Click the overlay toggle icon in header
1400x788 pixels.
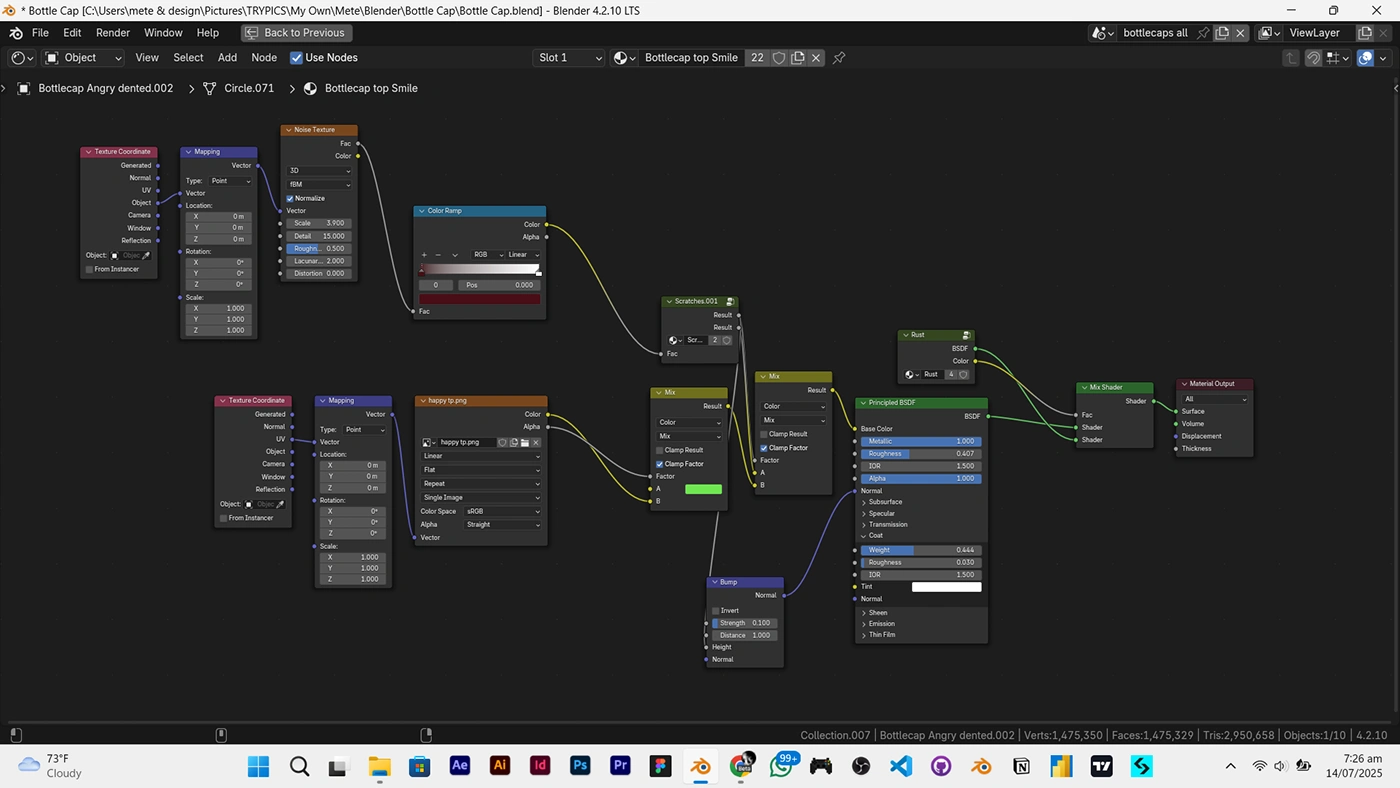(x=1366, y=58)
